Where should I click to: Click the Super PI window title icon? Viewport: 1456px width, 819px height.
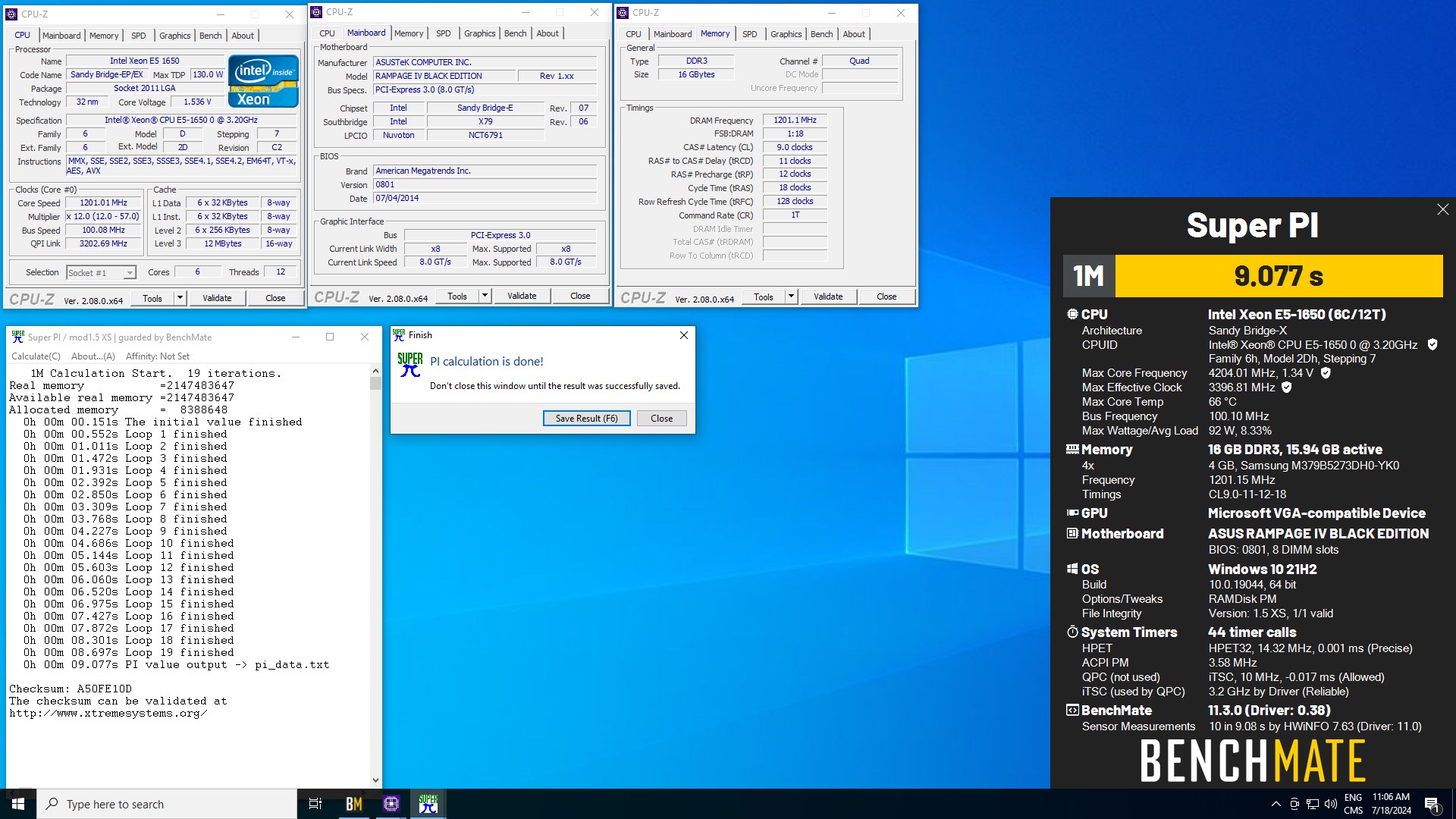click(x=17, y=337)
